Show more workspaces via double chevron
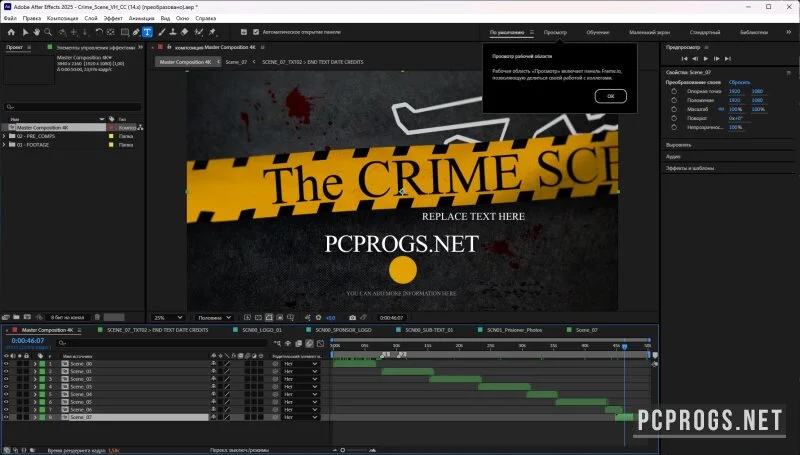This screenshot has height=455, width=800. pyautogui.click(x=788, y=32)
